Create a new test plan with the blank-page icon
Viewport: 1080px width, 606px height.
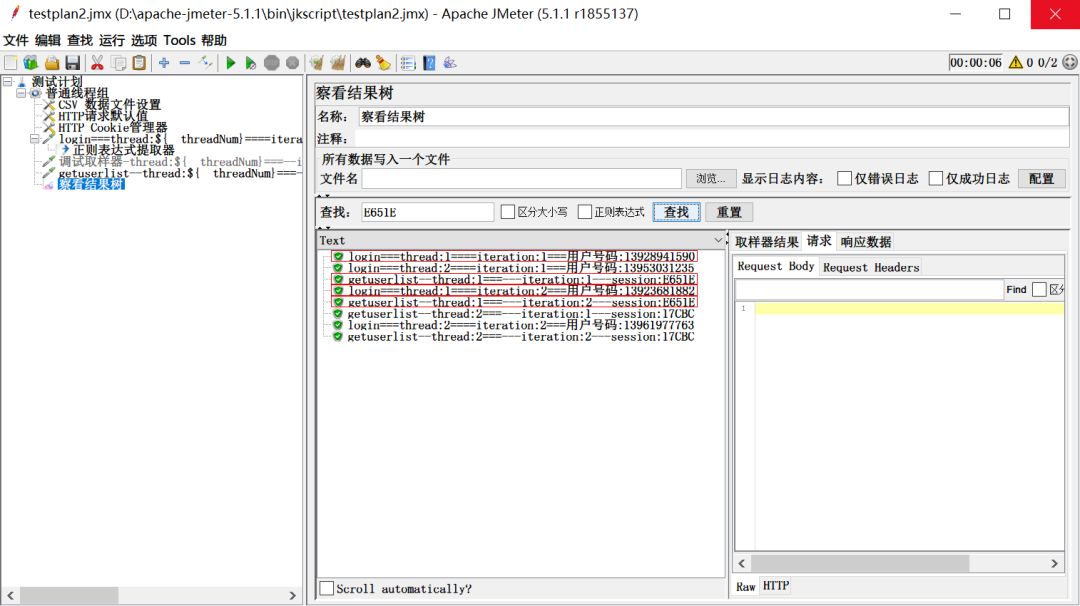coord(10,62)
